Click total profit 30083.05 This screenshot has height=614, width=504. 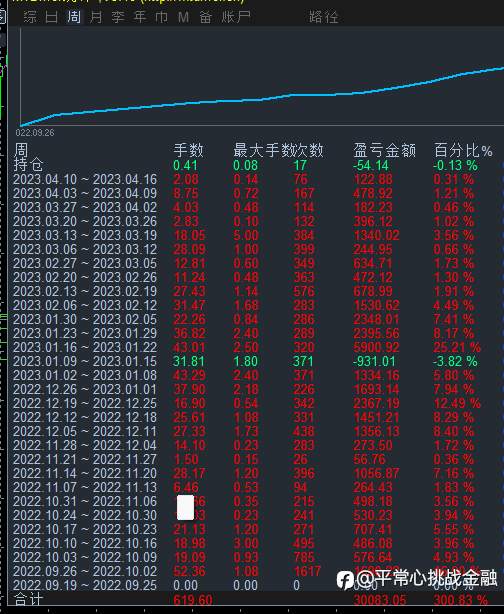pos(380,600)
